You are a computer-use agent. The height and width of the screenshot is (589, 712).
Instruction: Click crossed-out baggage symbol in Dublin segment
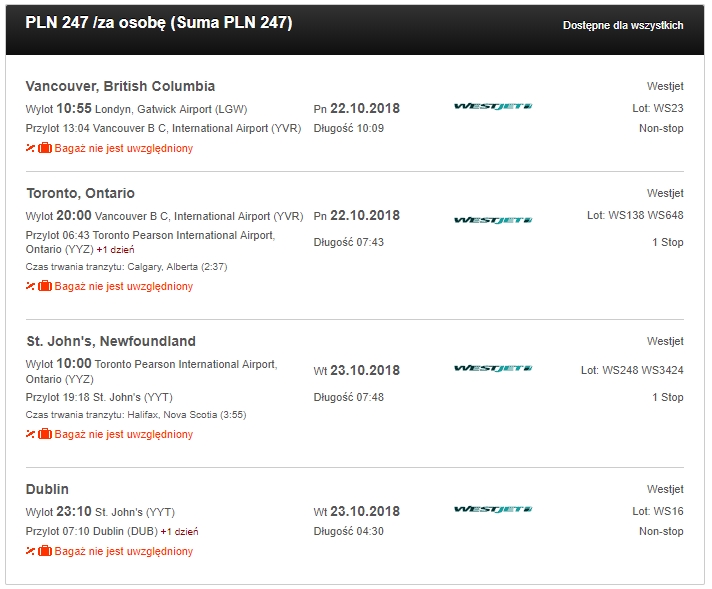coord(30,551)
